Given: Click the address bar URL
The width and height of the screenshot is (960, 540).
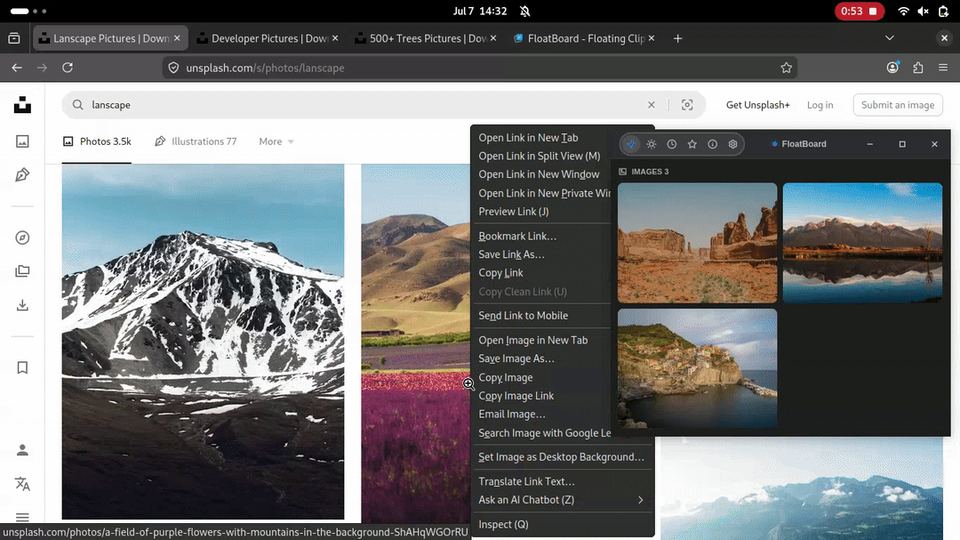Looking at the screenshot, I should [265, 68].
